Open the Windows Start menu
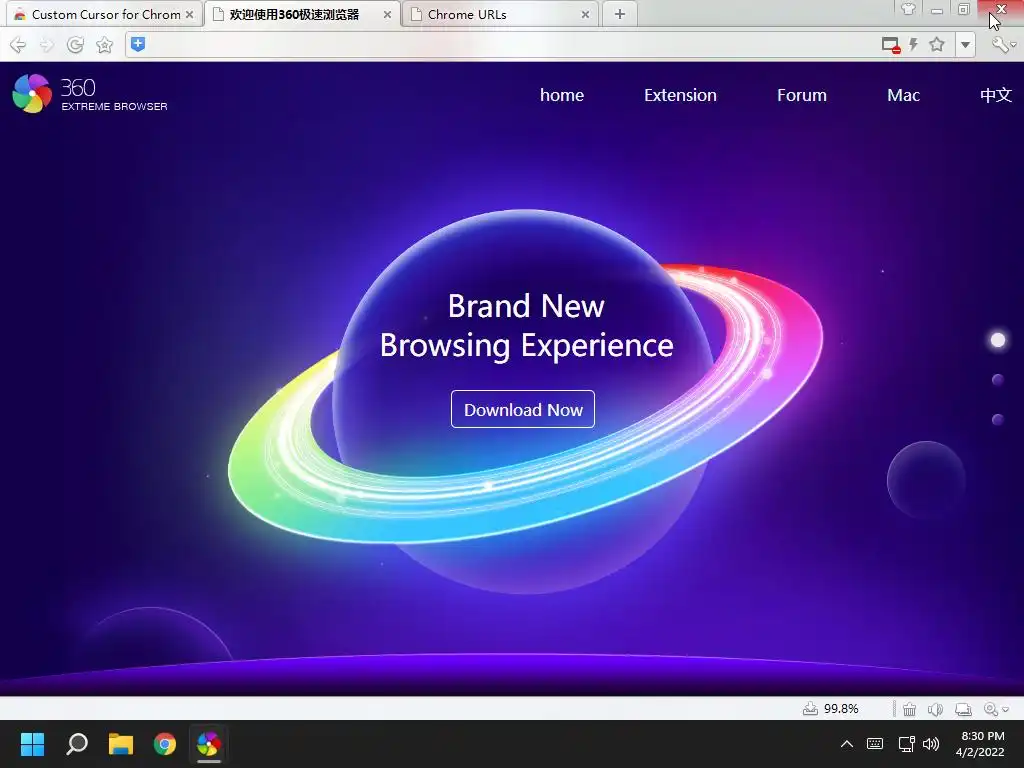The image size is (1024, 768). pos(32,744)
